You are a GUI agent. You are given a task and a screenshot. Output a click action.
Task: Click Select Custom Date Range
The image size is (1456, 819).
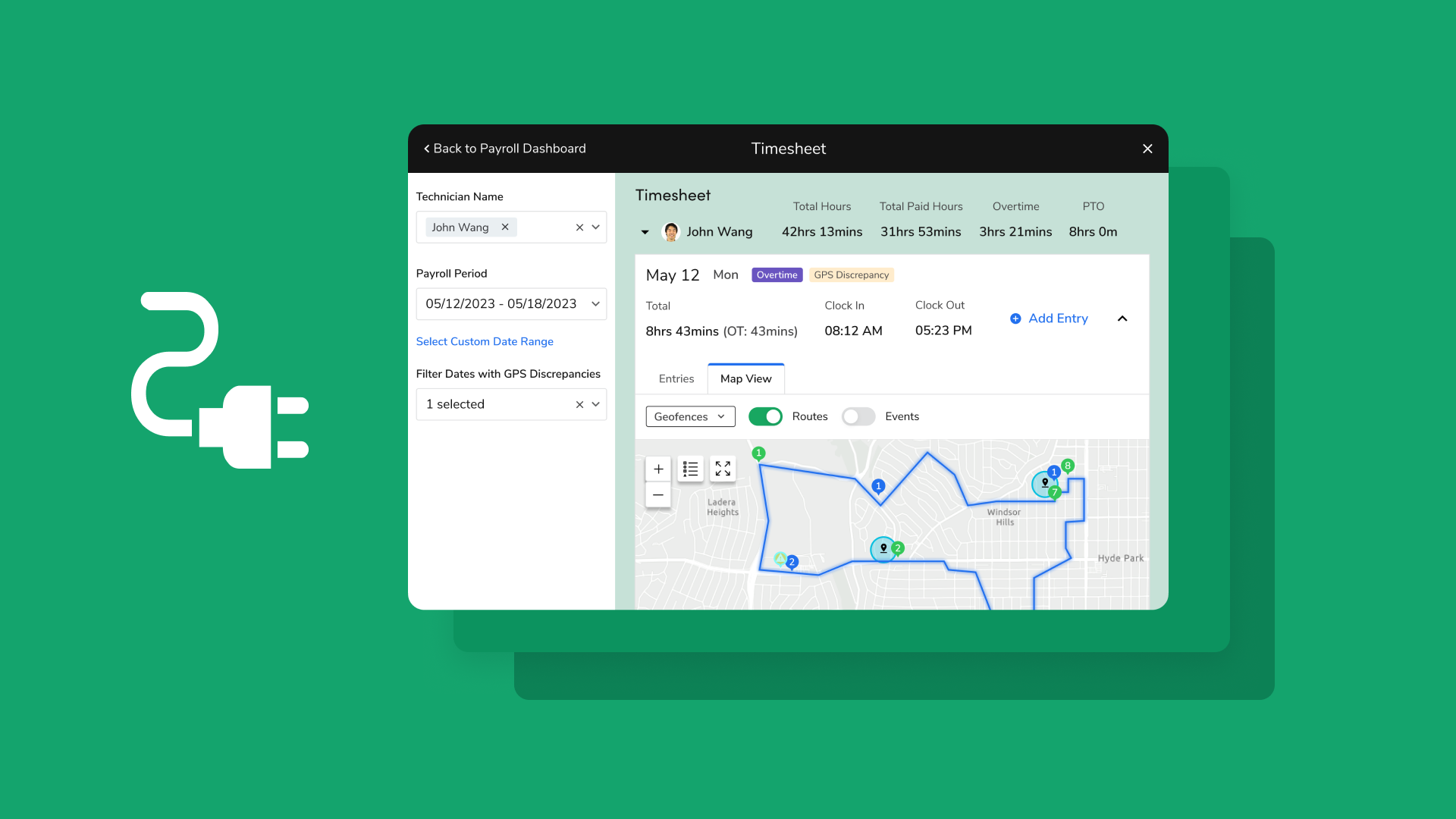(x=485, y=341)
